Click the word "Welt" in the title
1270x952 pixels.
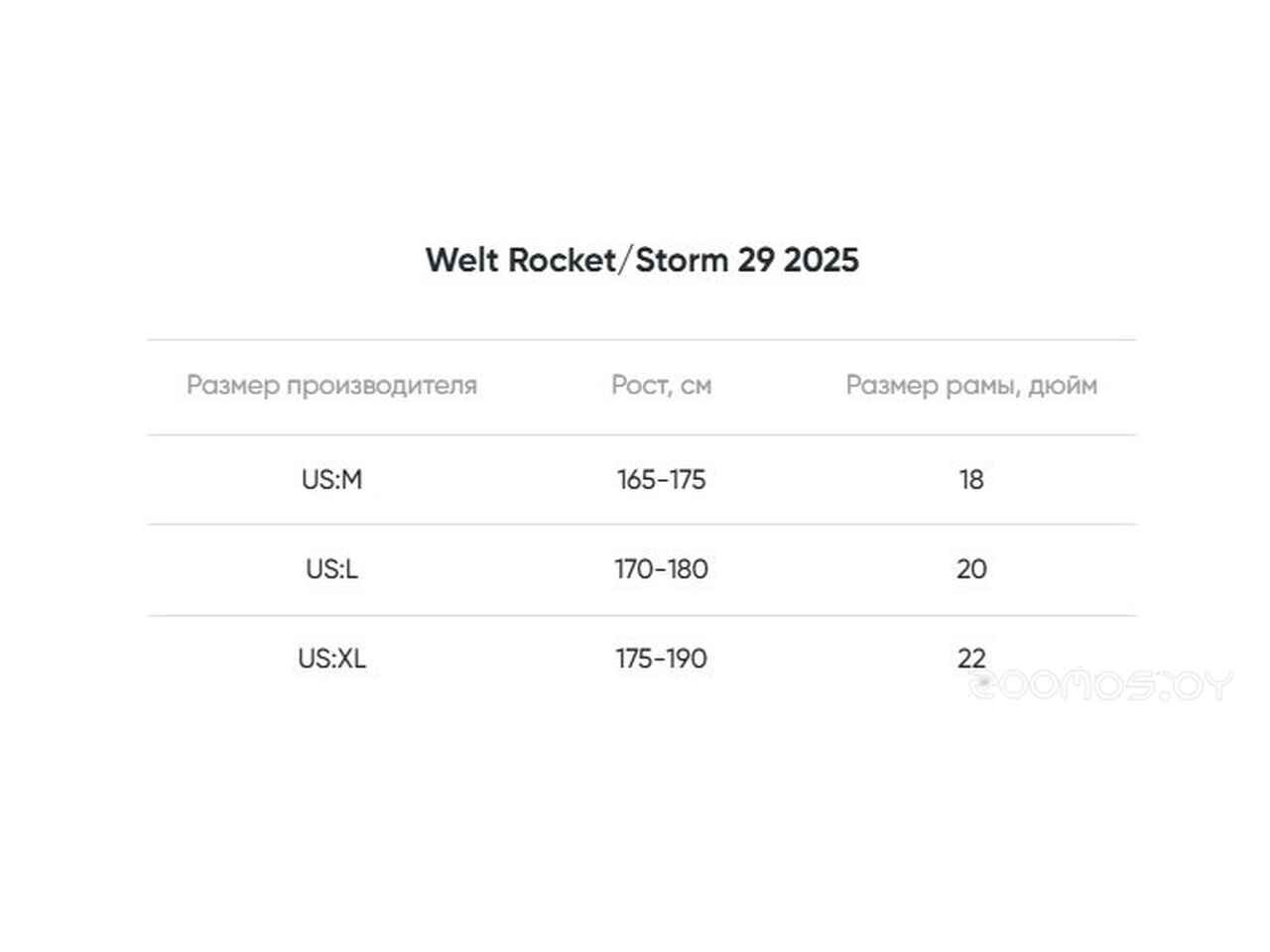(x=462, y=260)
